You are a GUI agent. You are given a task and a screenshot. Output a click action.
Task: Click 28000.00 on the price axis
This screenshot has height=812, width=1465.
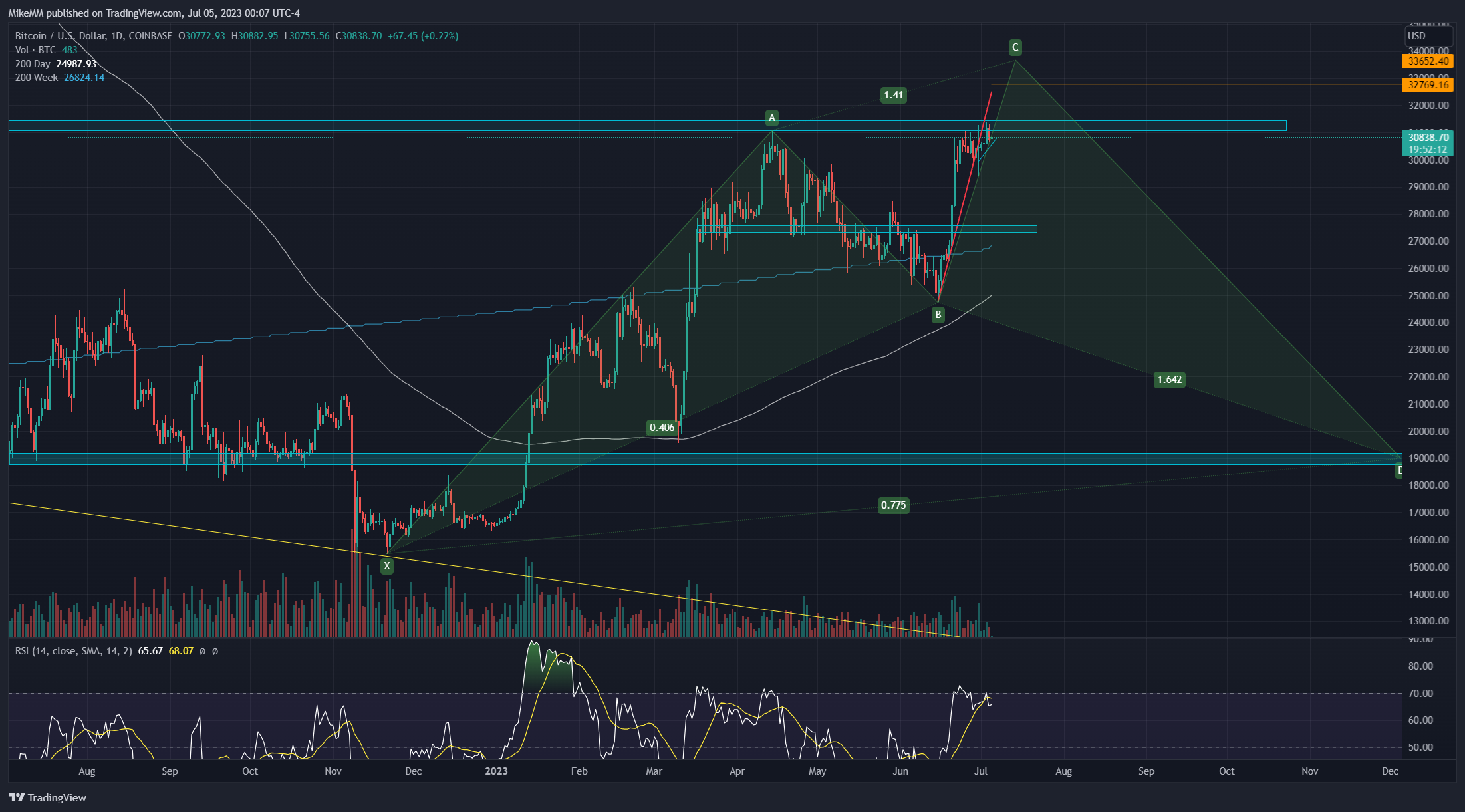1428,214
